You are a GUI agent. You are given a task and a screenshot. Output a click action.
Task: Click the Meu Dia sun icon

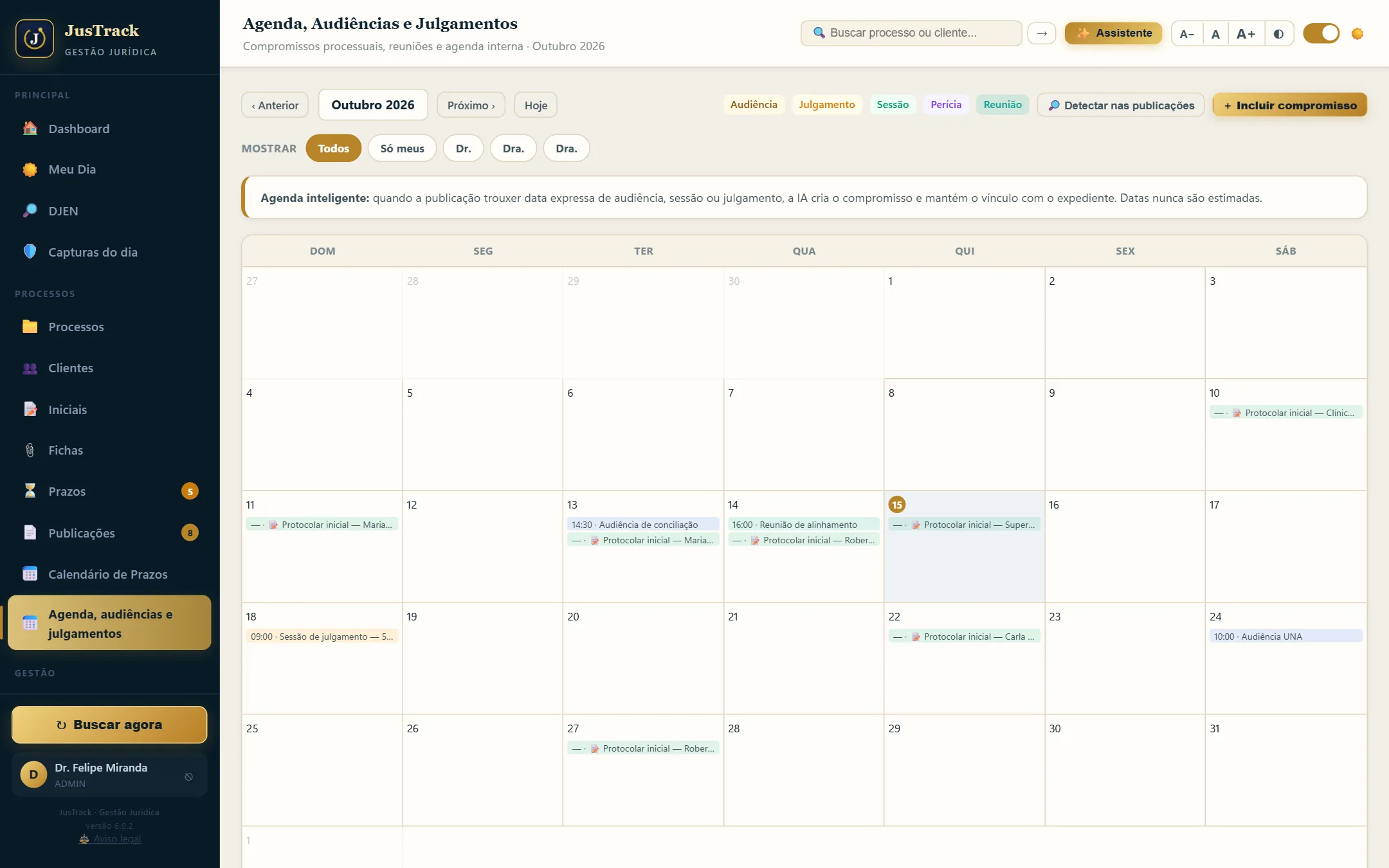30,170
